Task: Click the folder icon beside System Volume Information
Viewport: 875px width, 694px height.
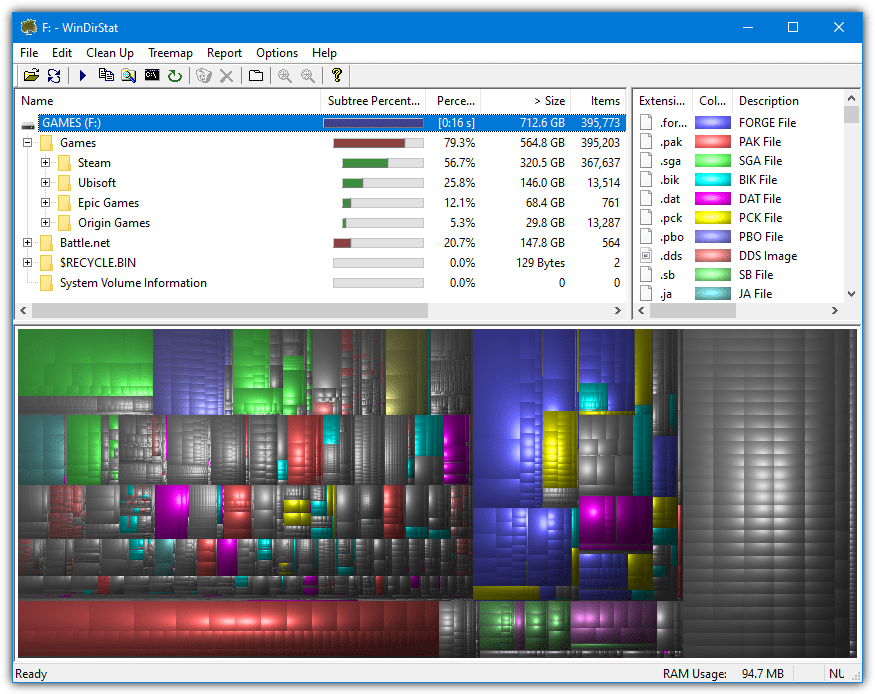Action: coord(46,283)
